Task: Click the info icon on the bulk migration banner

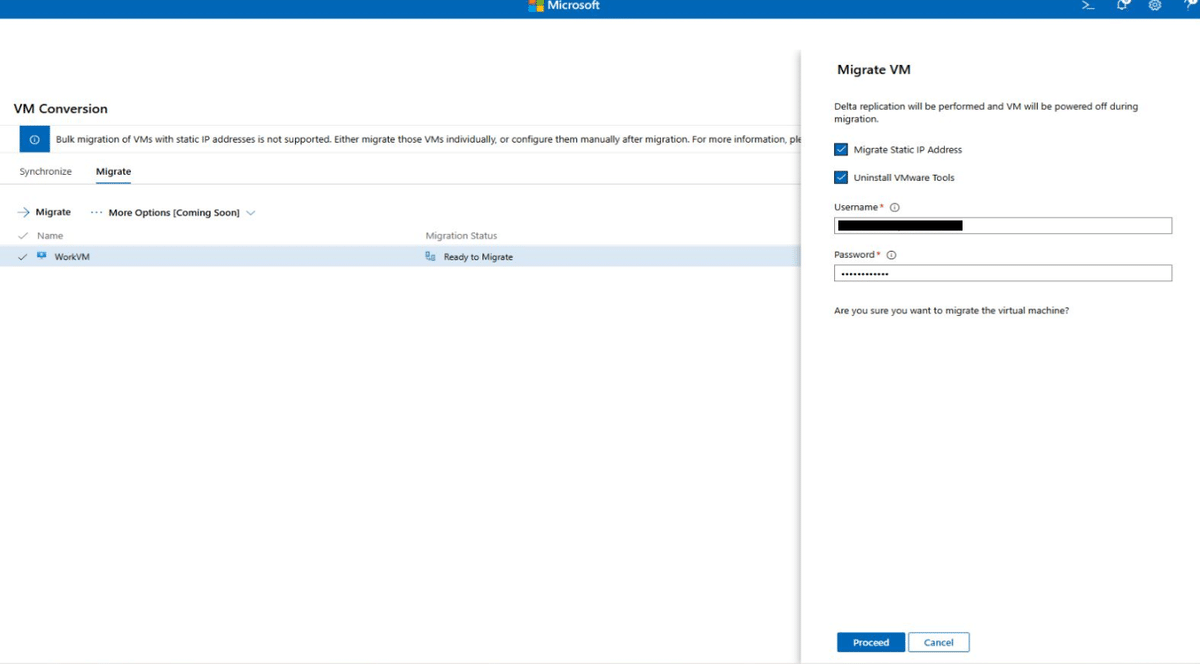Action: point(34,138)
